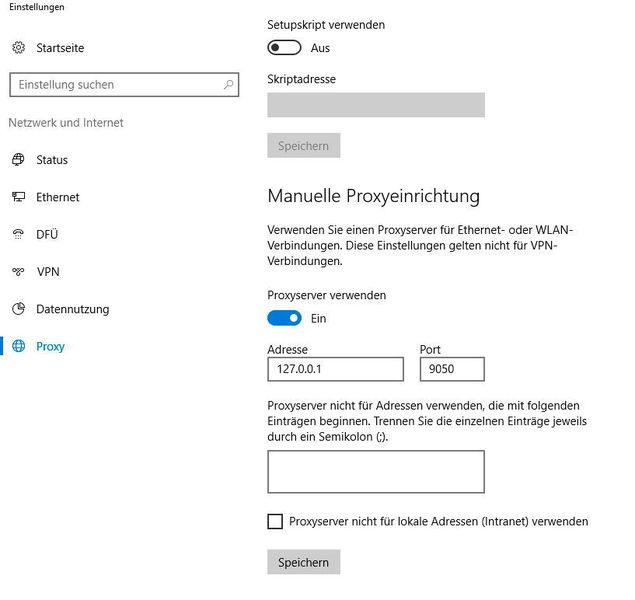Viewport: 635px width, 600px height.
Task: Click Speichern under manual proxy settings
Action: pyautogui.click(x=304, y=562)
